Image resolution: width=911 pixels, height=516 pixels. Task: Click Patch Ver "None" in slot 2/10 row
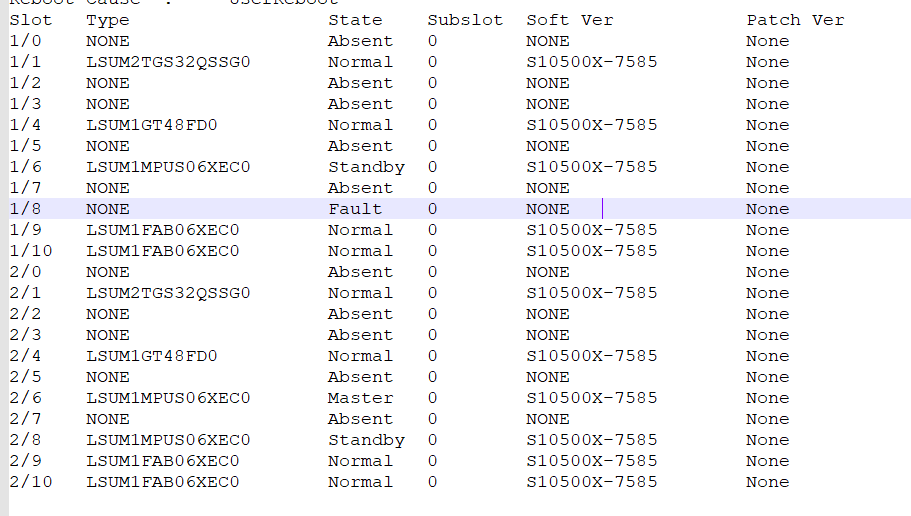(767, 482)
